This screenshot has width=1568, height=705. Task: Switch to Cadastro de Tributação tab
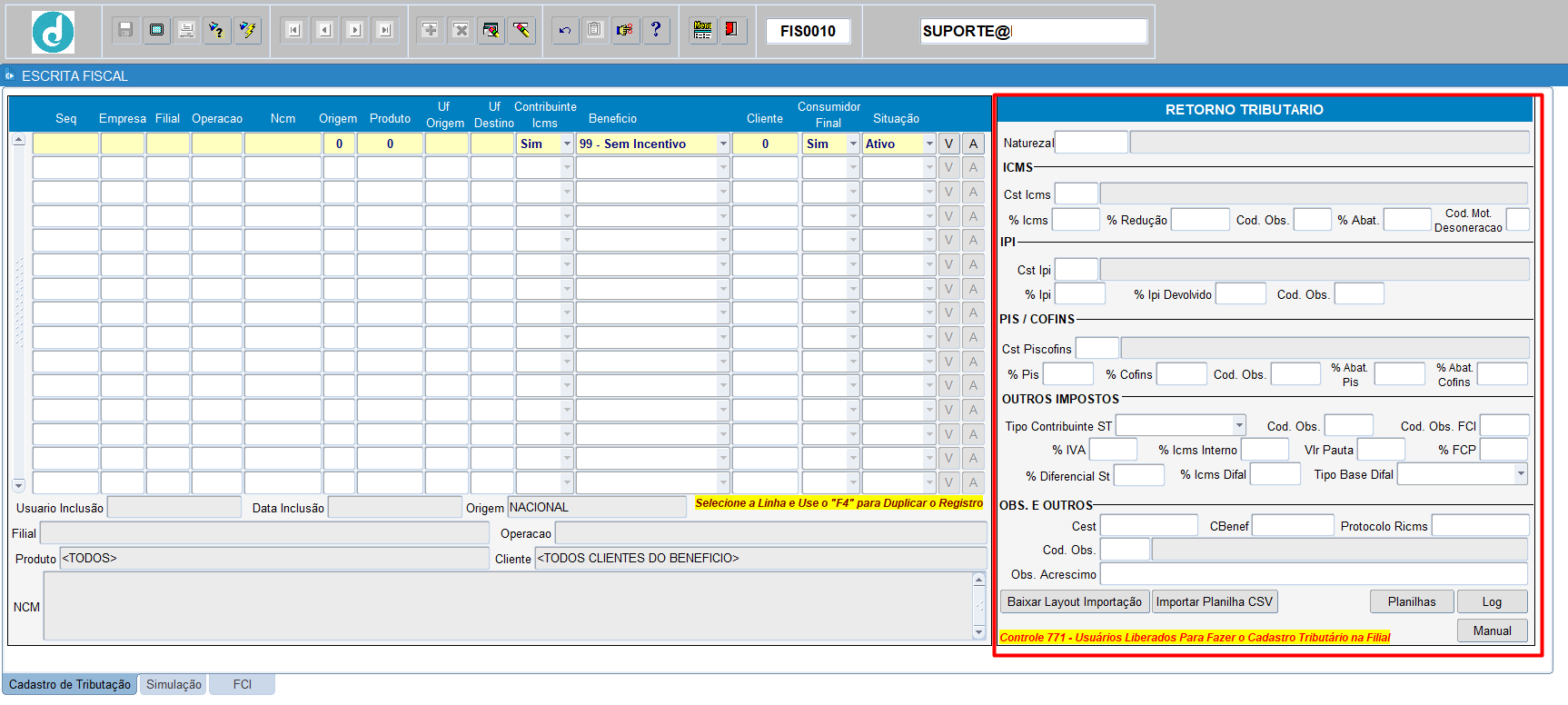click(70, 684)
